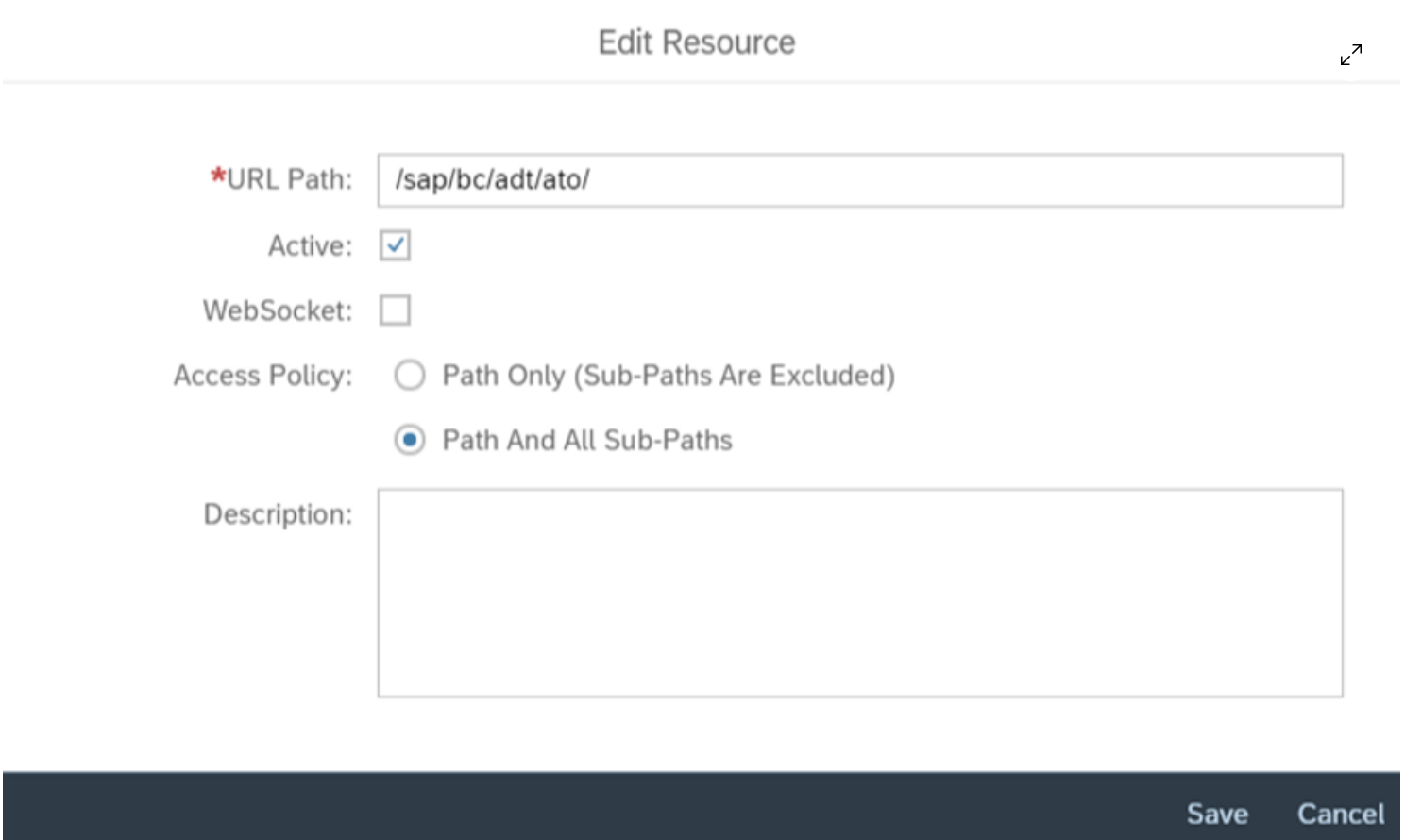Viewport: 1405px width, 840px height.
Task: Save the resource changes
Action: 1217,814
